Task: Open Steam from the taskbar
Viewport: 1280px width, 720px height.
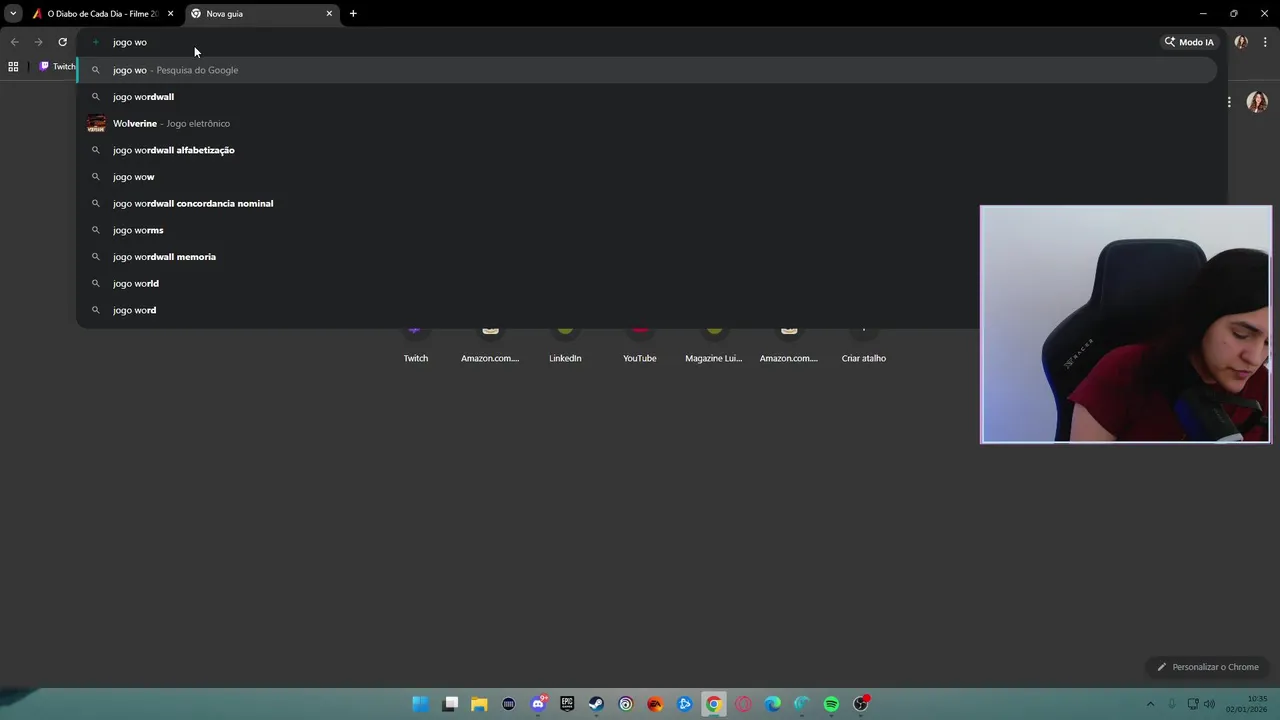Action: point(596,704)
